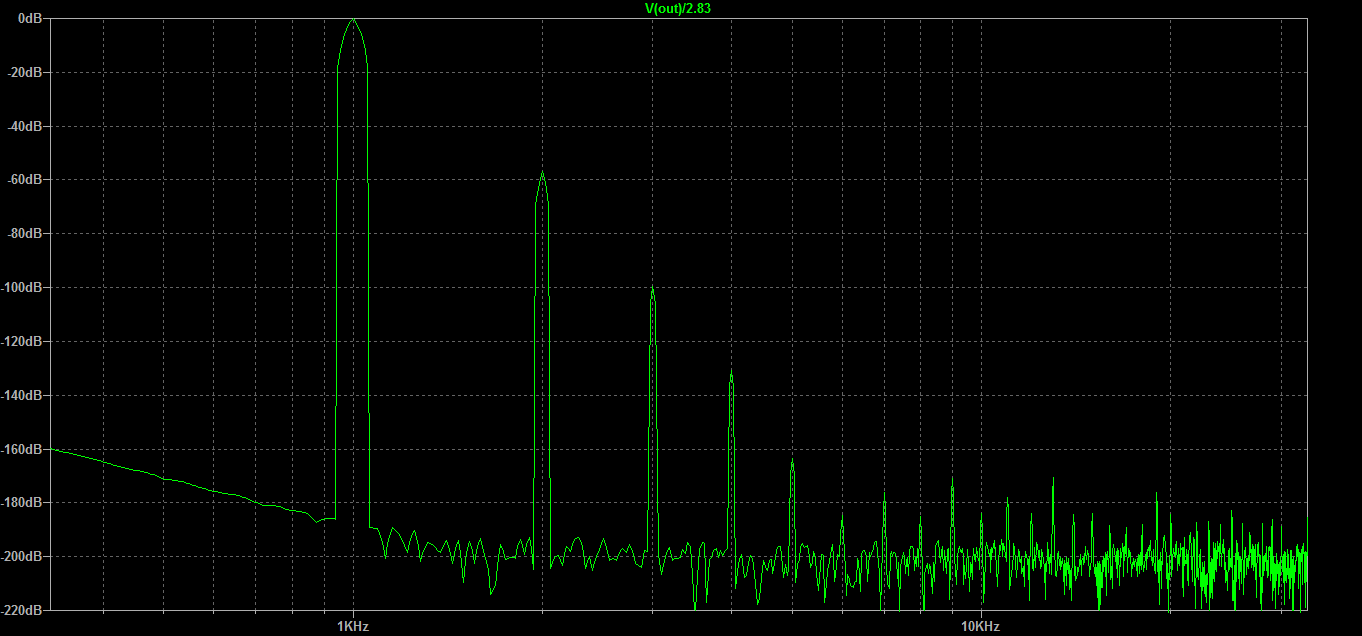Click the -40dB axis label
Screen dimensions: 1362x636
[x=25, y=126]
